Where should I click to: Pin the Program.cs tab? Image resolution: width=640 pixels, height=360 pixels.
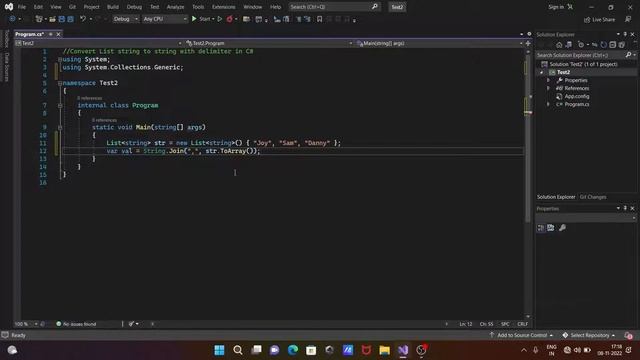tap(51, 34)
